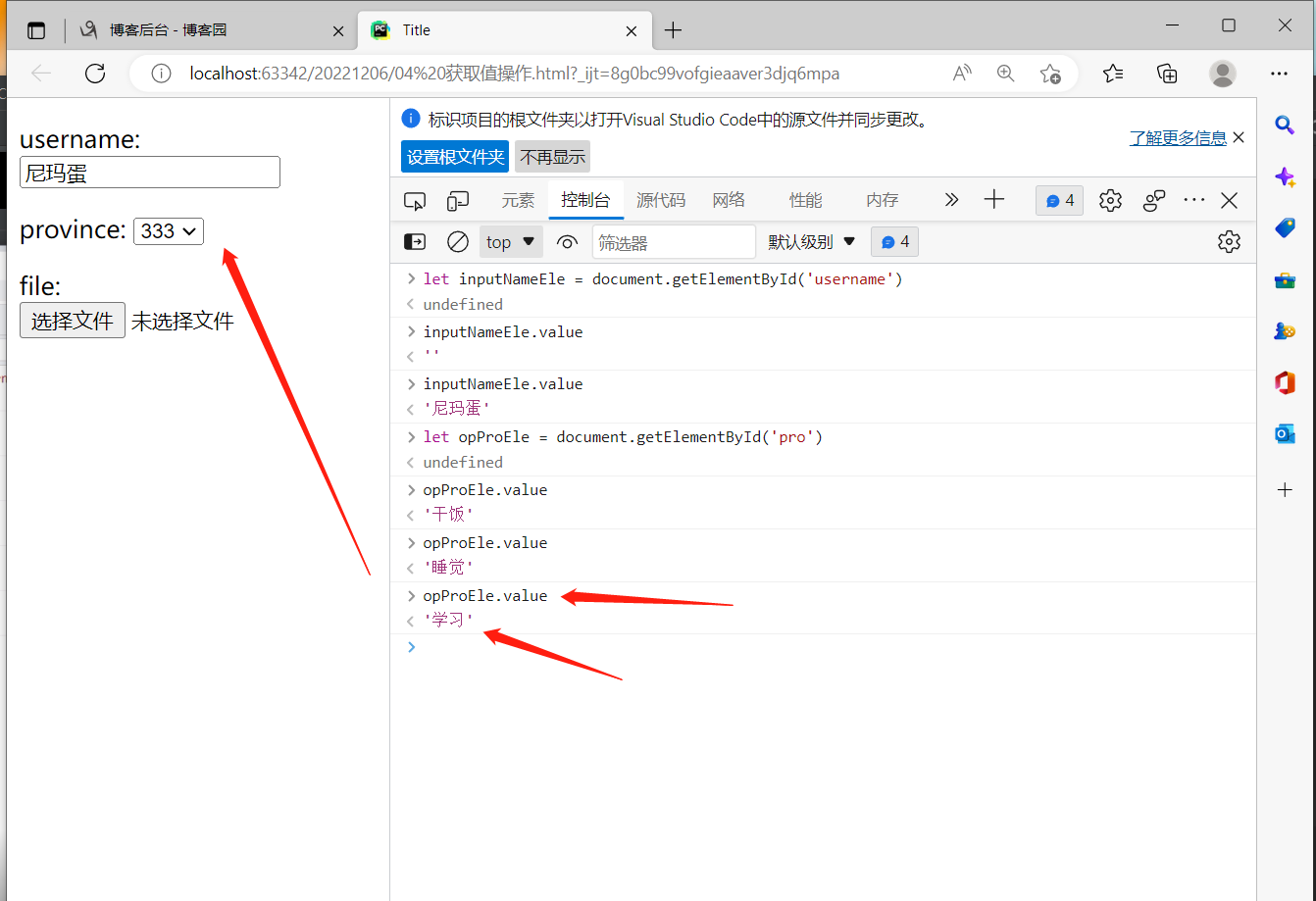
Task: Start Read Aloud from address bar
Action: [x=962, y=74]
